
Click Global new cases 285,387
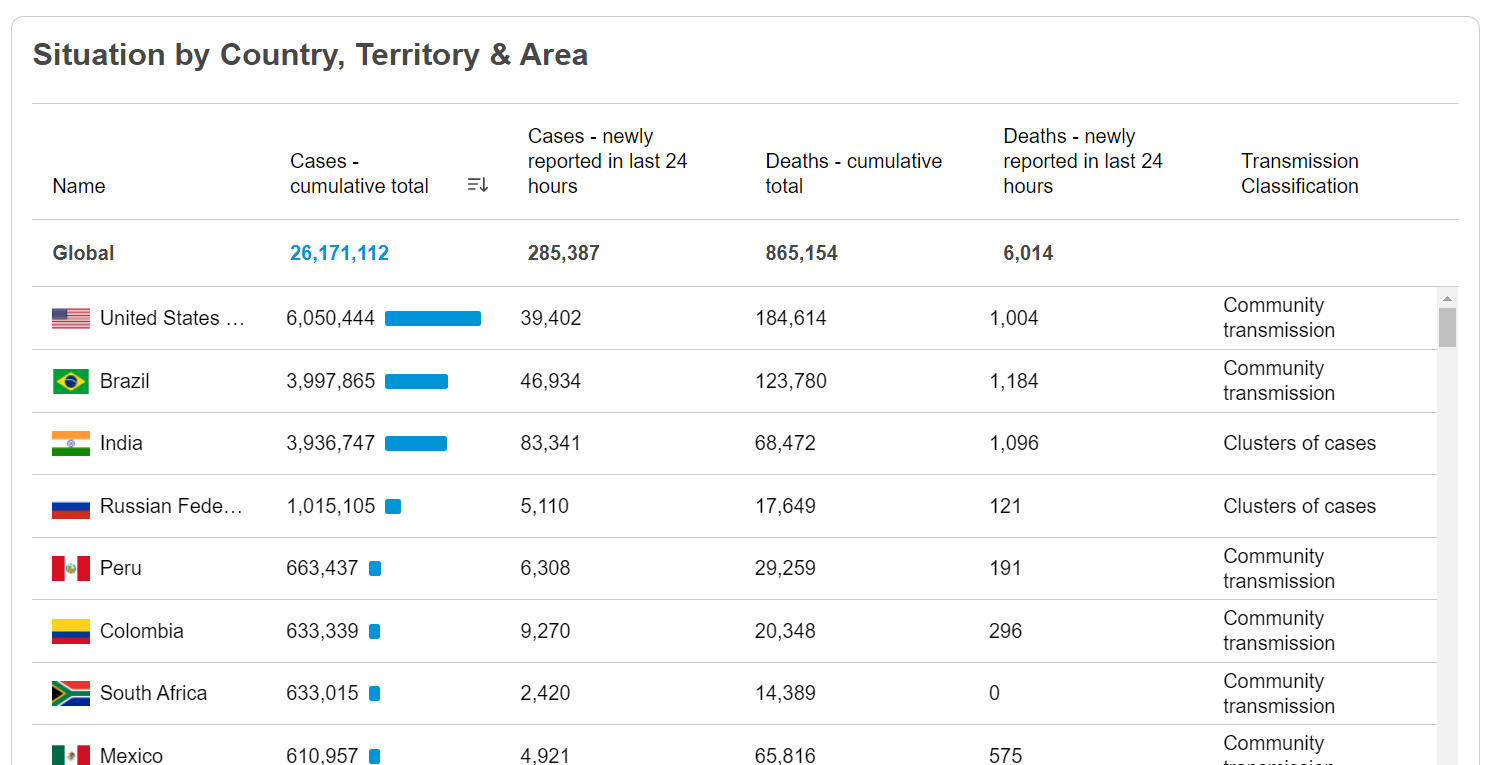point(564,253)
